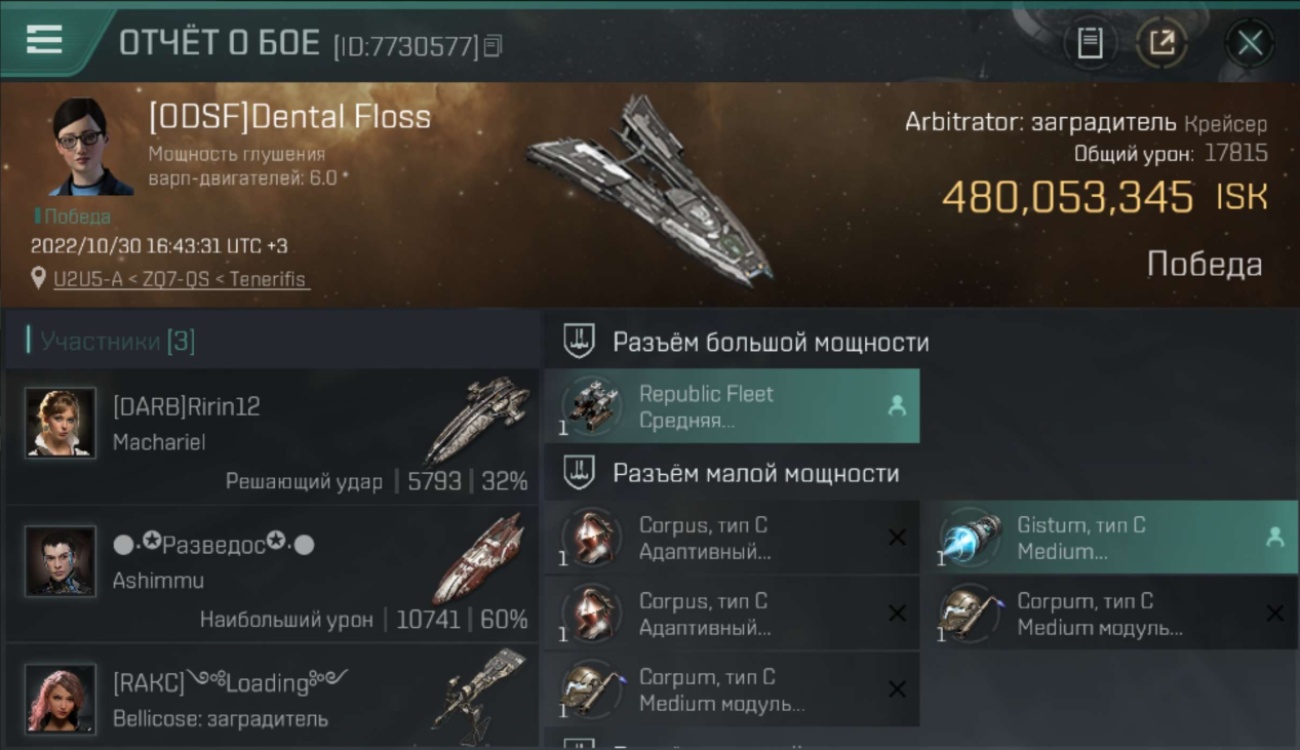The height and width of the screenshot is (750, 1300).
Task: Select participant Ririn12 with Machariel
Action: pos(271,436)
